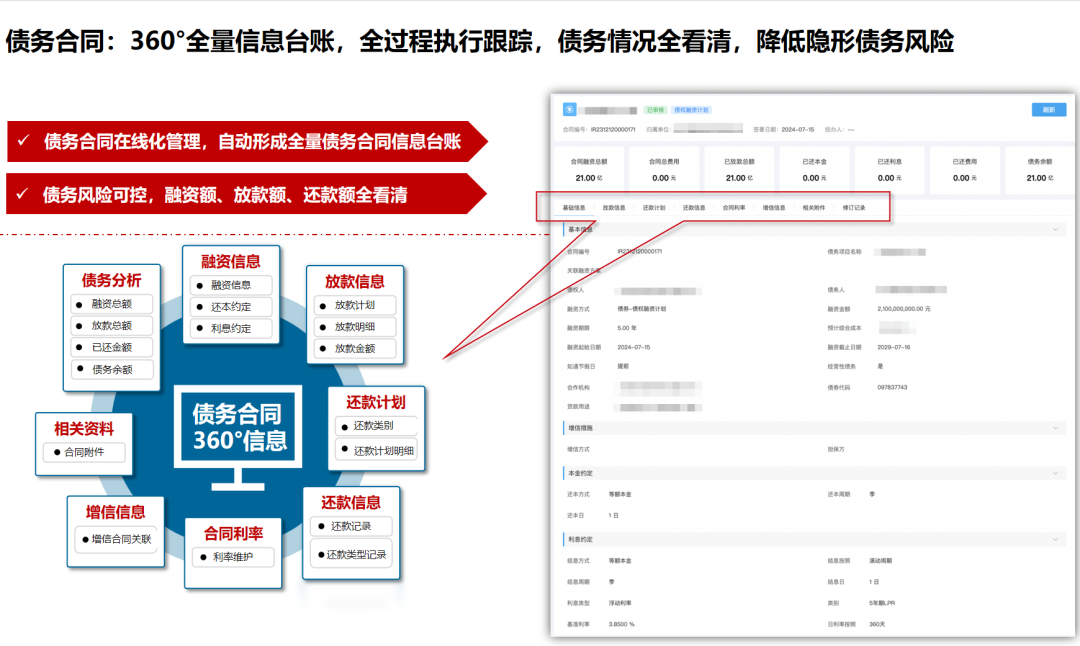Collapse the 增信措施 section chevron

click(1055, 428)
